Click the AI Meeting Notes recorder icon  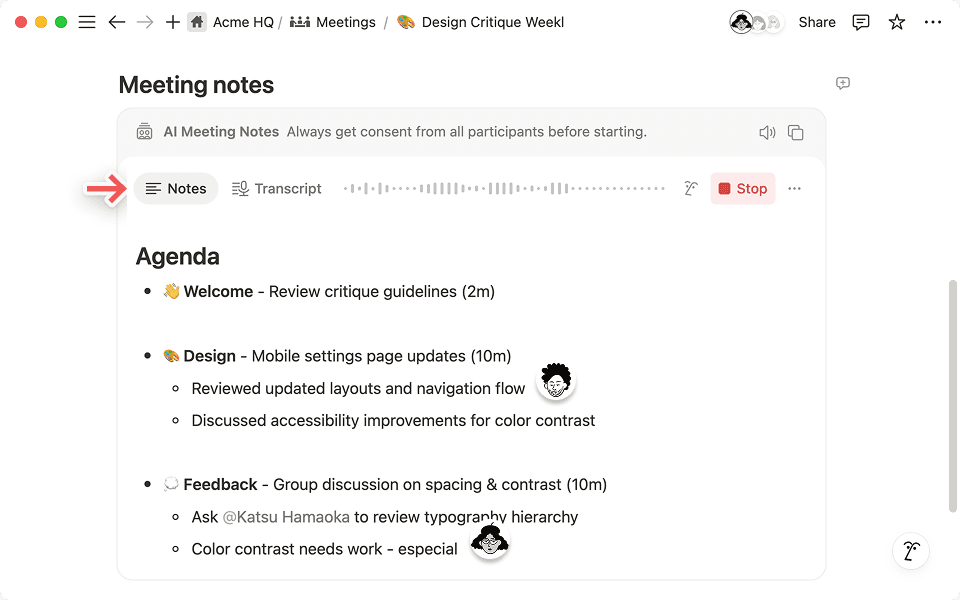pos(144,131)
